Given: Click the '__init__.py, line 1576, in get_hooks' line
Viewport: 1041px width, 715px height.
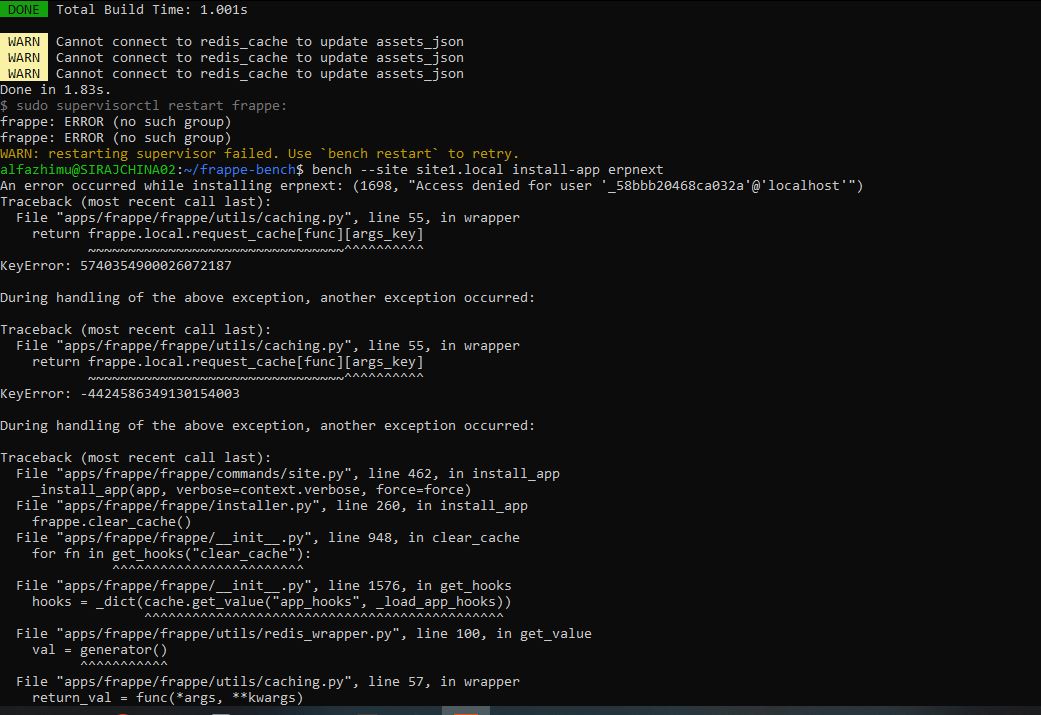Looking at the screenshot, I should (x=264, y=586).
